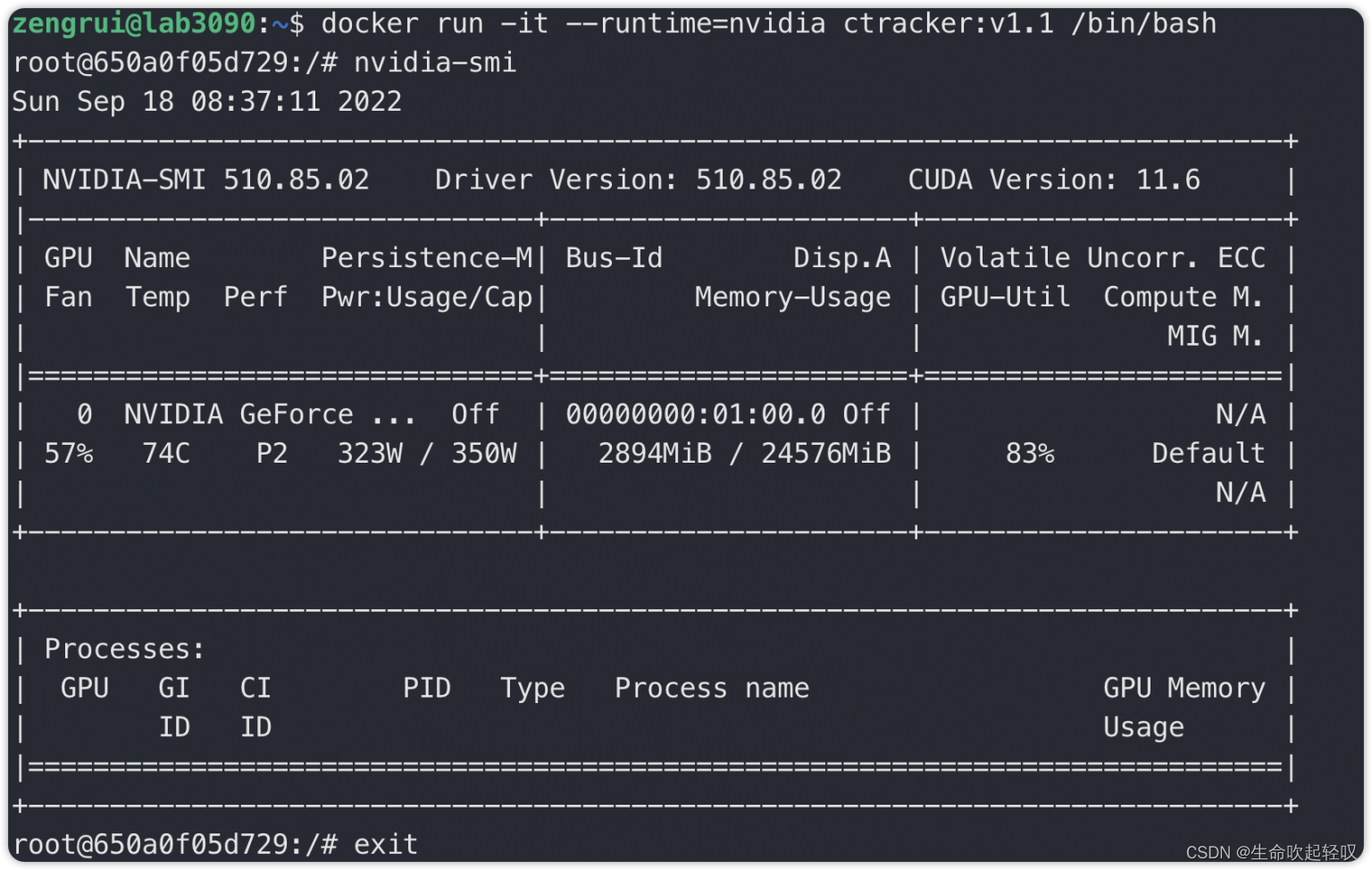Click the PID column header
1372x870 pixels.
[x=427, y=689]
